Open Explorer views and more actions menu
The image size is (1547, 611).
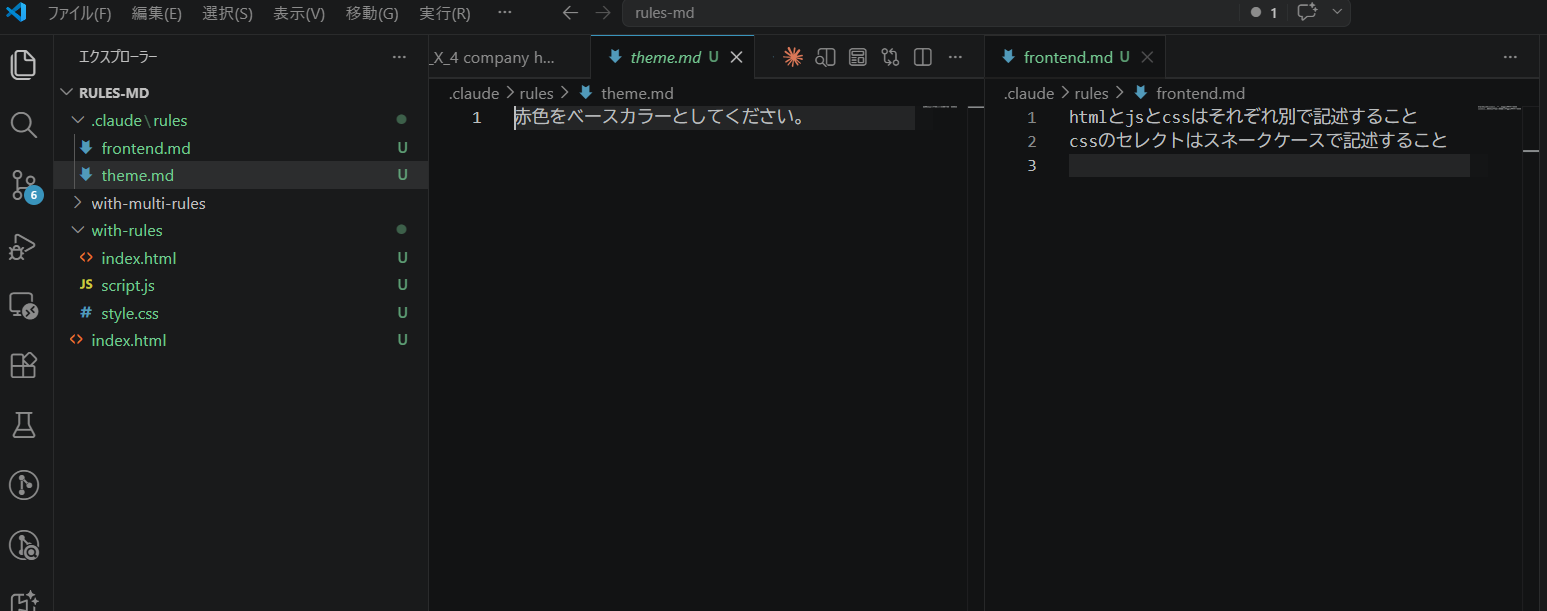click(399, 57)
